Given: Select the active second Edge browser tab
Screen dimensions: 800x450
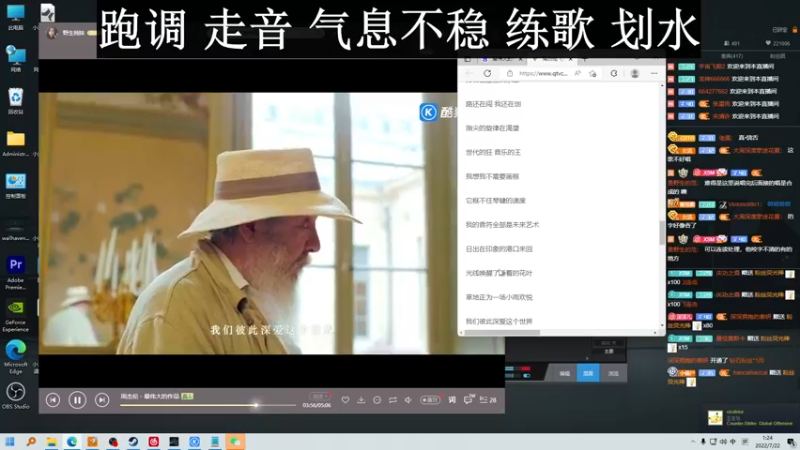Looking at the screenshot, I should pyautogui.click(x=552, y=59).
